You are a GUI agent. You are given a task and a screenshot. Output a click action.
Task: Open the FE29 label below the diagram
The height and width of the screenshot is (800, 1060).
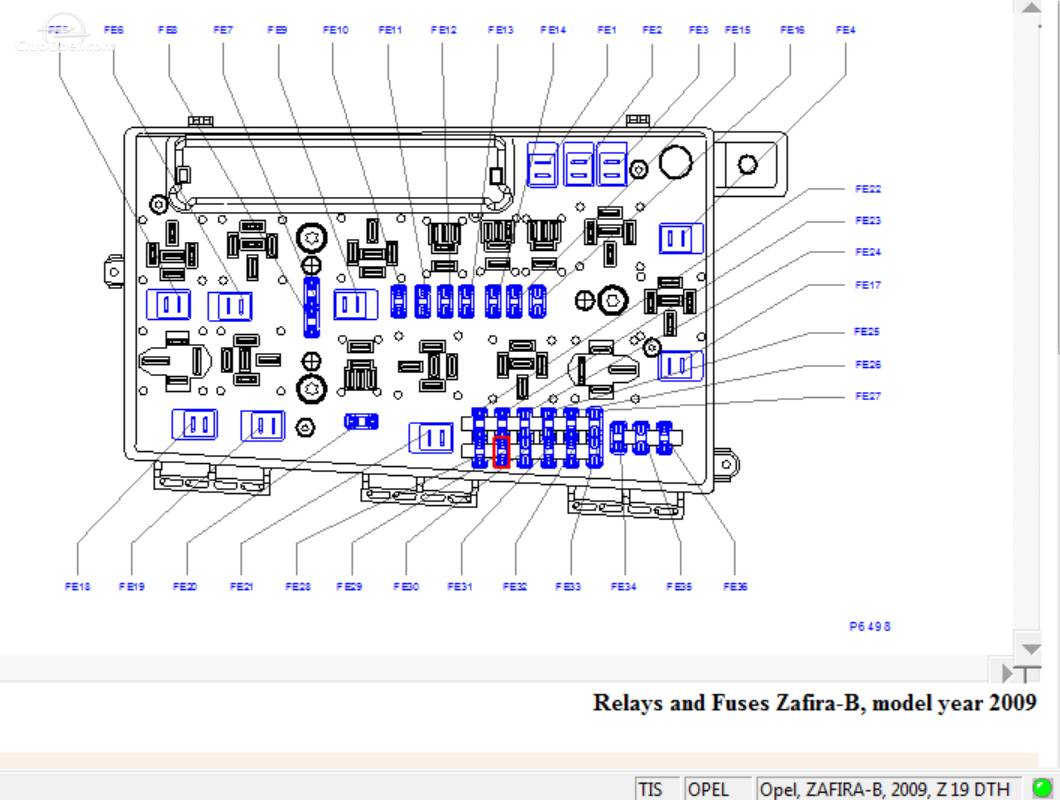(350, 586)
